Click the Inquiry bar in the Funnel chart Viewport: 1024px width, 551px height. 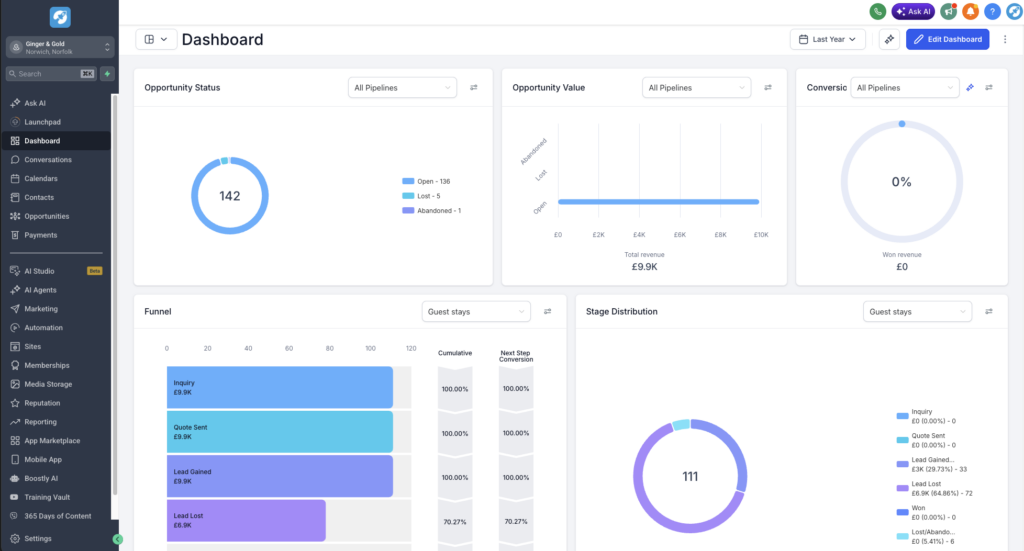point(280,388)
